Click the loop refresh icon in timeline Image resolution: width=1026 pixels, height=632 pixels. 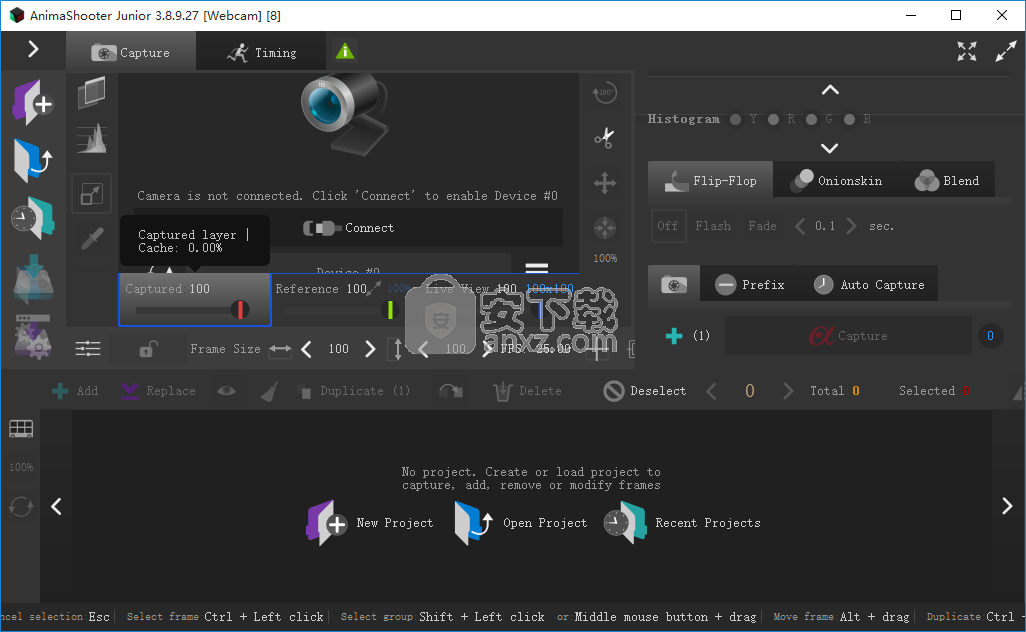(21, 506)
